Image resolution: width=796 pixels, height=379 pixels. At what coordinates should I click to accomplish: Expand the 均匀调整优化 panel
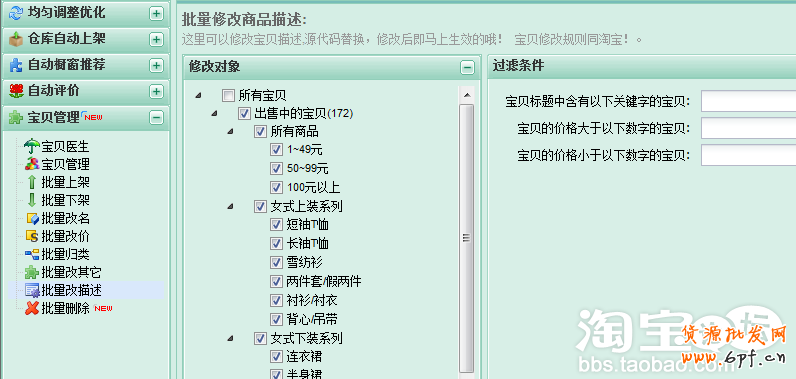pyautogui.click(x=156, y=13)
